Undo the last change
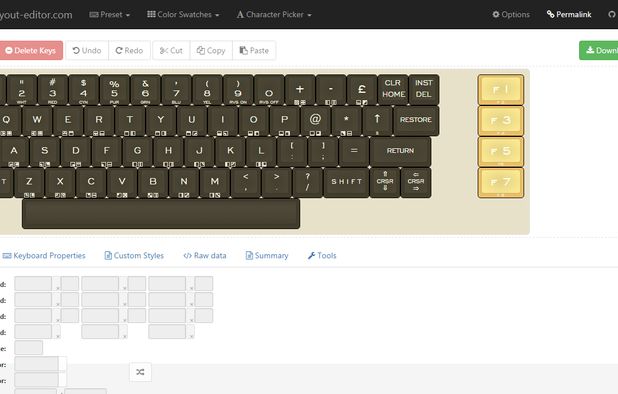This screenshot has width=618, height=394. pos(87,50)
